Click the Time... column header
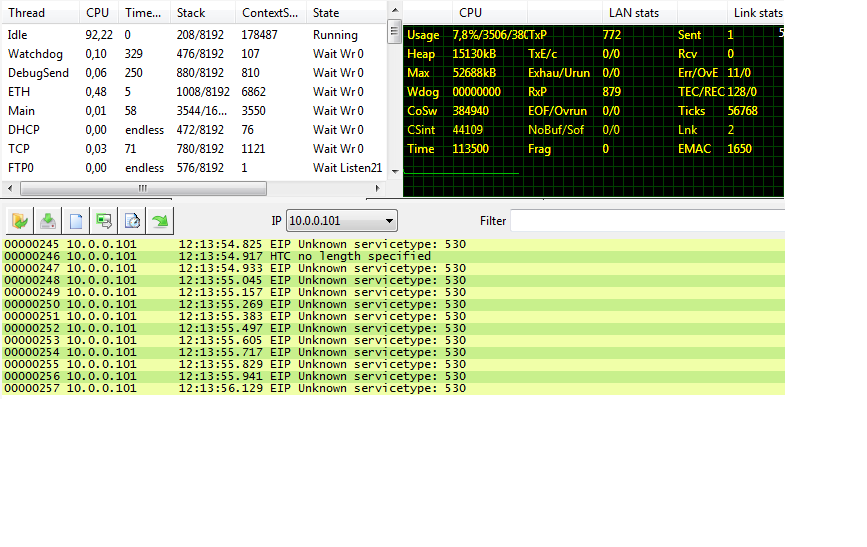This screenshot has height=547, width=867. tap(143, 13)
